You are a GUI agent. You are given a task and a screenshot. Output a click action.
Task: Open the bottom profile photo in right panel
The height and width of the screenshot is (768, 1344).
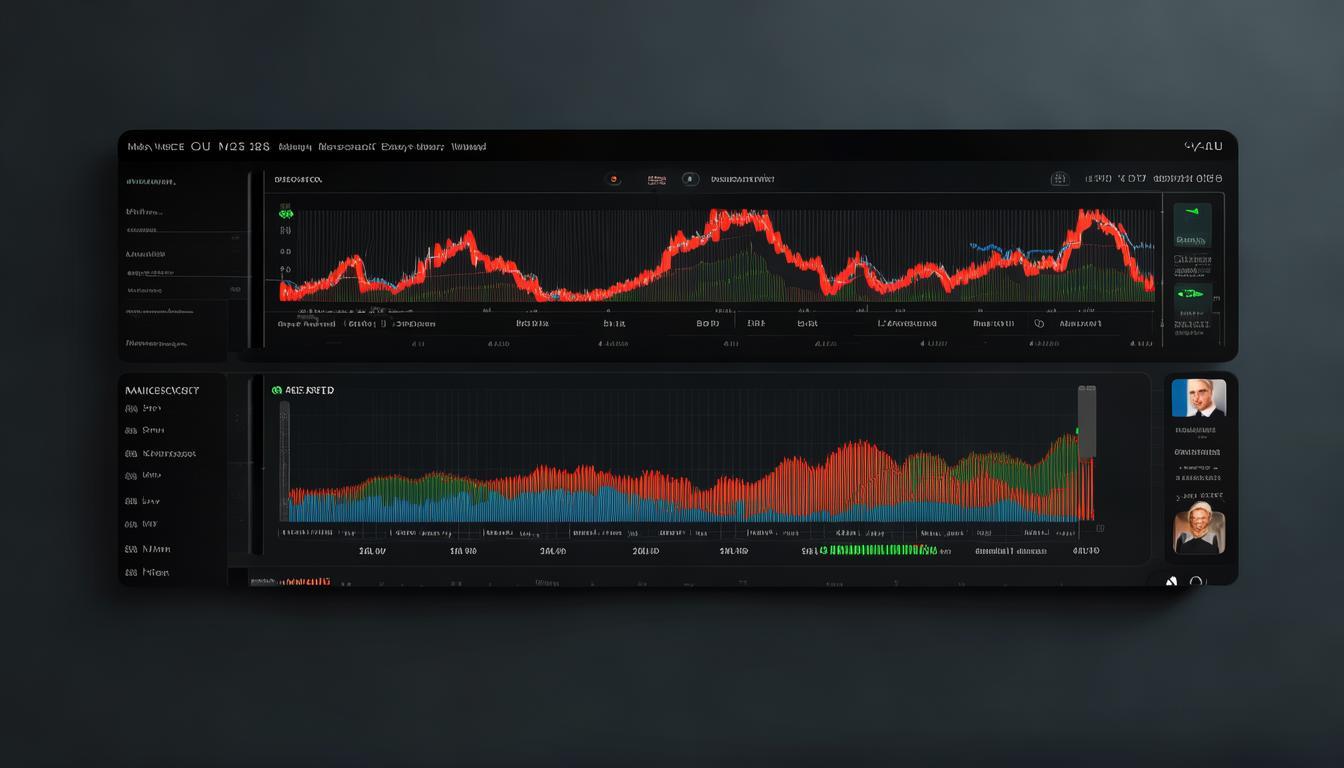tap(1198, 528)
